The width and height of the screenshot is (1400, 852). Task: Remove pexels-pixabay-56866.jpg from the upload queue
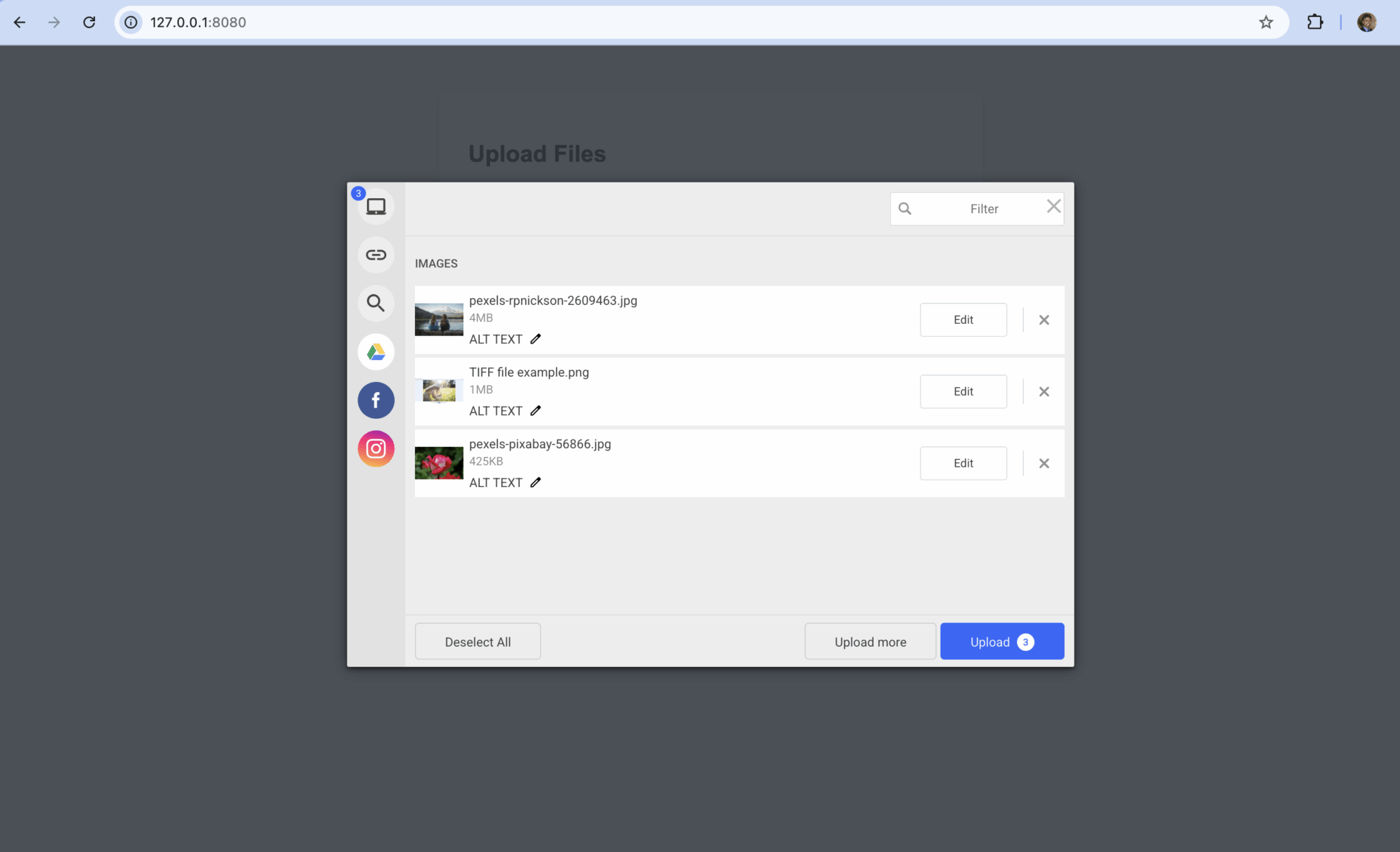(1043, 463)
